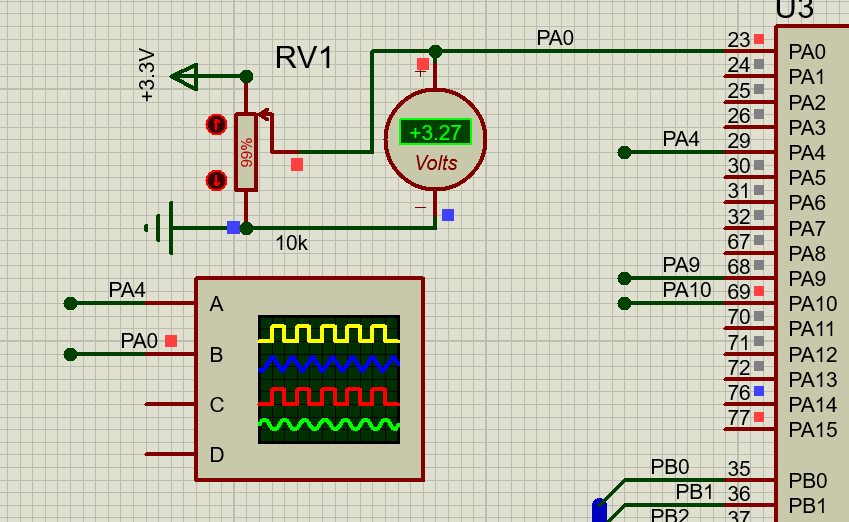The height and width of the screenshot is (522, 849).
Task: Click oscilloscope channel A label
Action: (216, 304)
